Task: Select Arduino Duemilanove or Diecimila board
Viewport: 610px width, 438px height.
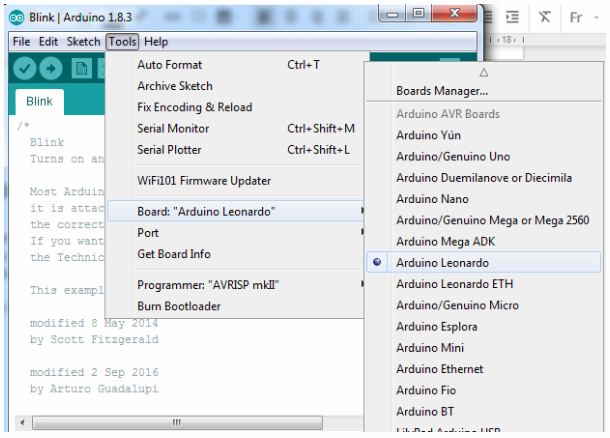Action: tap(484, 178)
